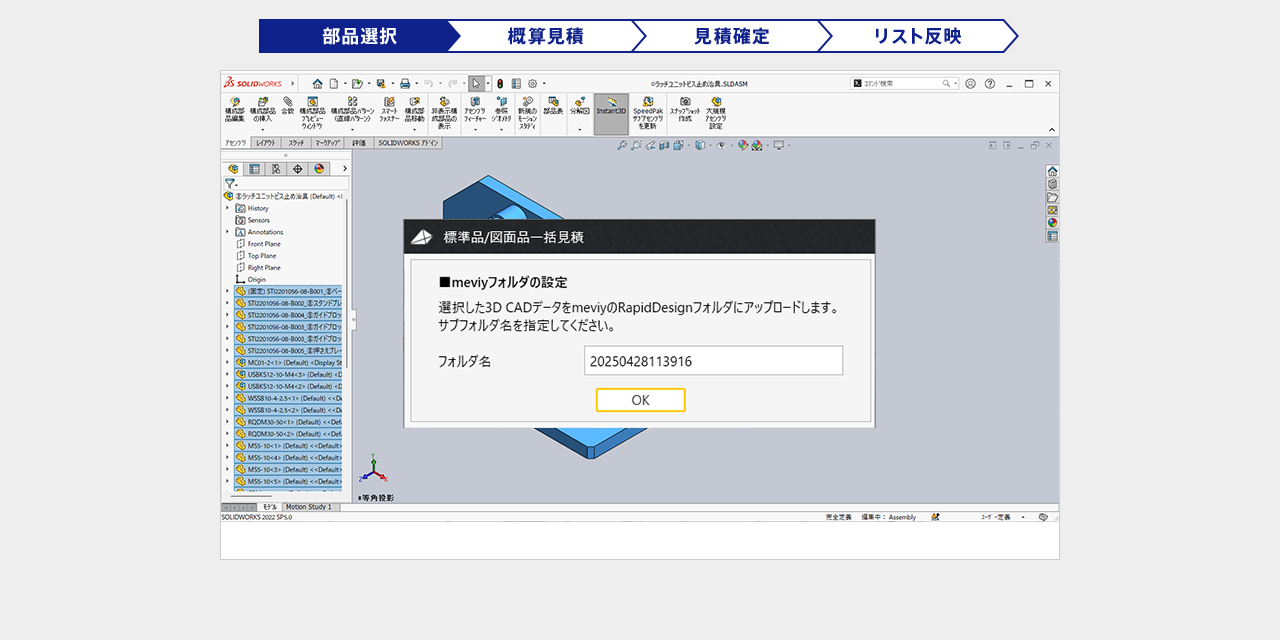
Task: Click the folder name input field
Action: (x=713, y=360)
